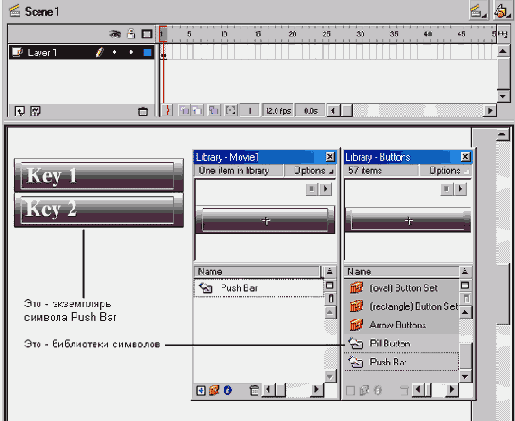Screen dimensions: 515x421
Task: Click New Symbol icon in Movie1 library
Action: (201, 390)
